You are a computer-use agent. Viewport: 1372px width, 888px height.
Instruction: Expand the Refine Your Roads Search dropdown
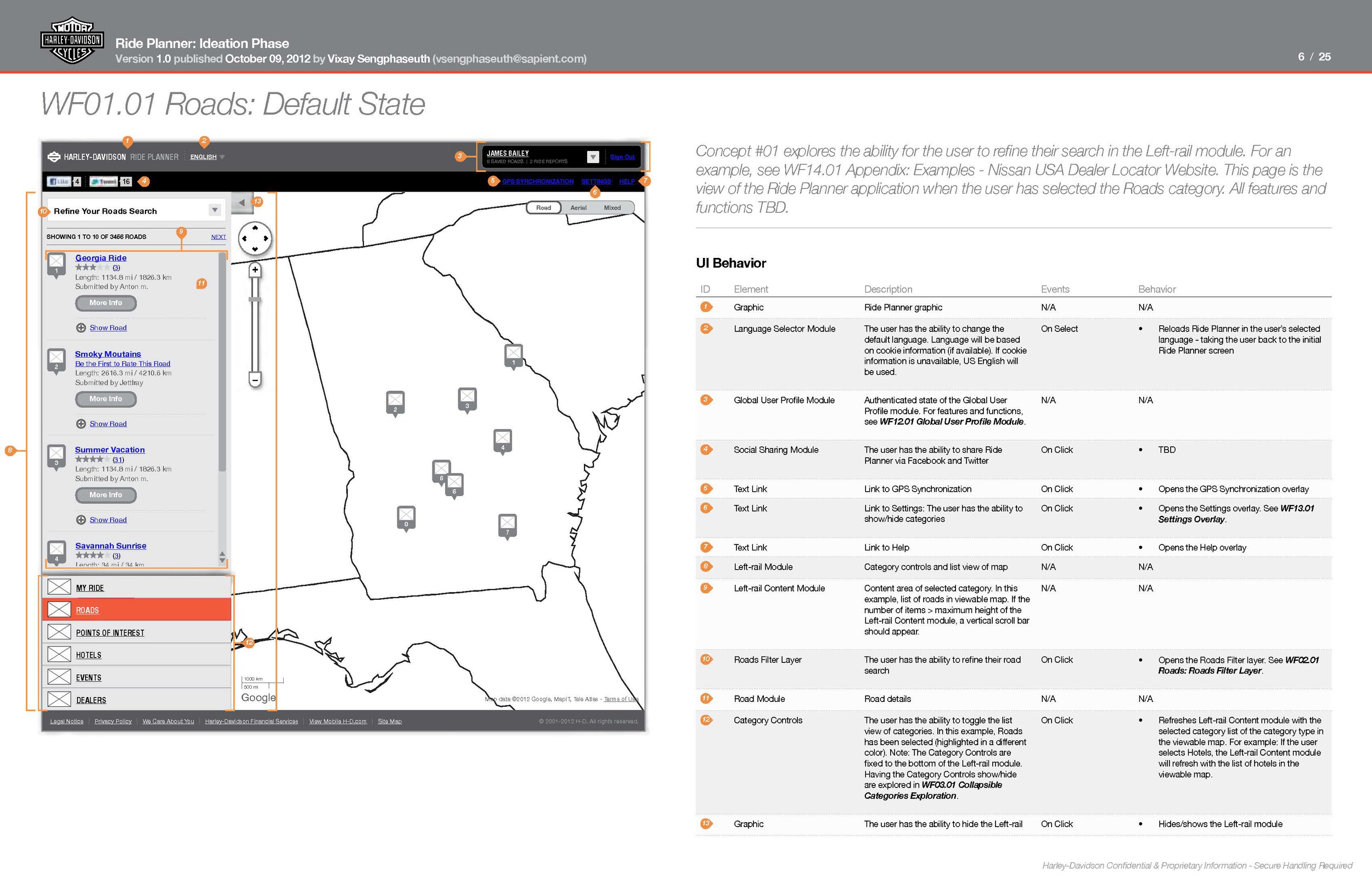(x=215, y=210)
